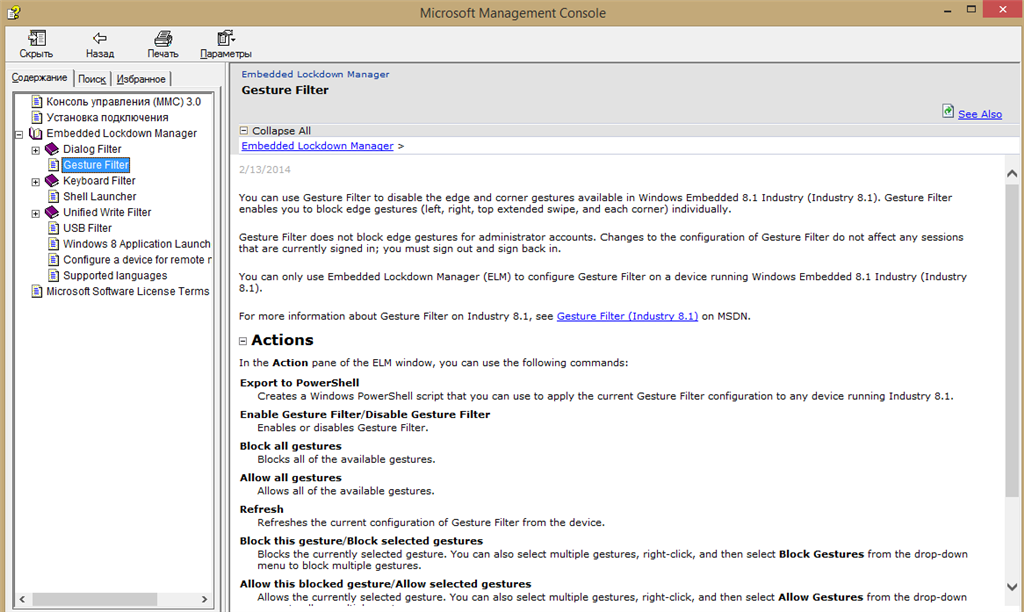1024x612 pixels.
Task: Click the content pane scroll up arrow
Action: click(x=1012, y=174)
